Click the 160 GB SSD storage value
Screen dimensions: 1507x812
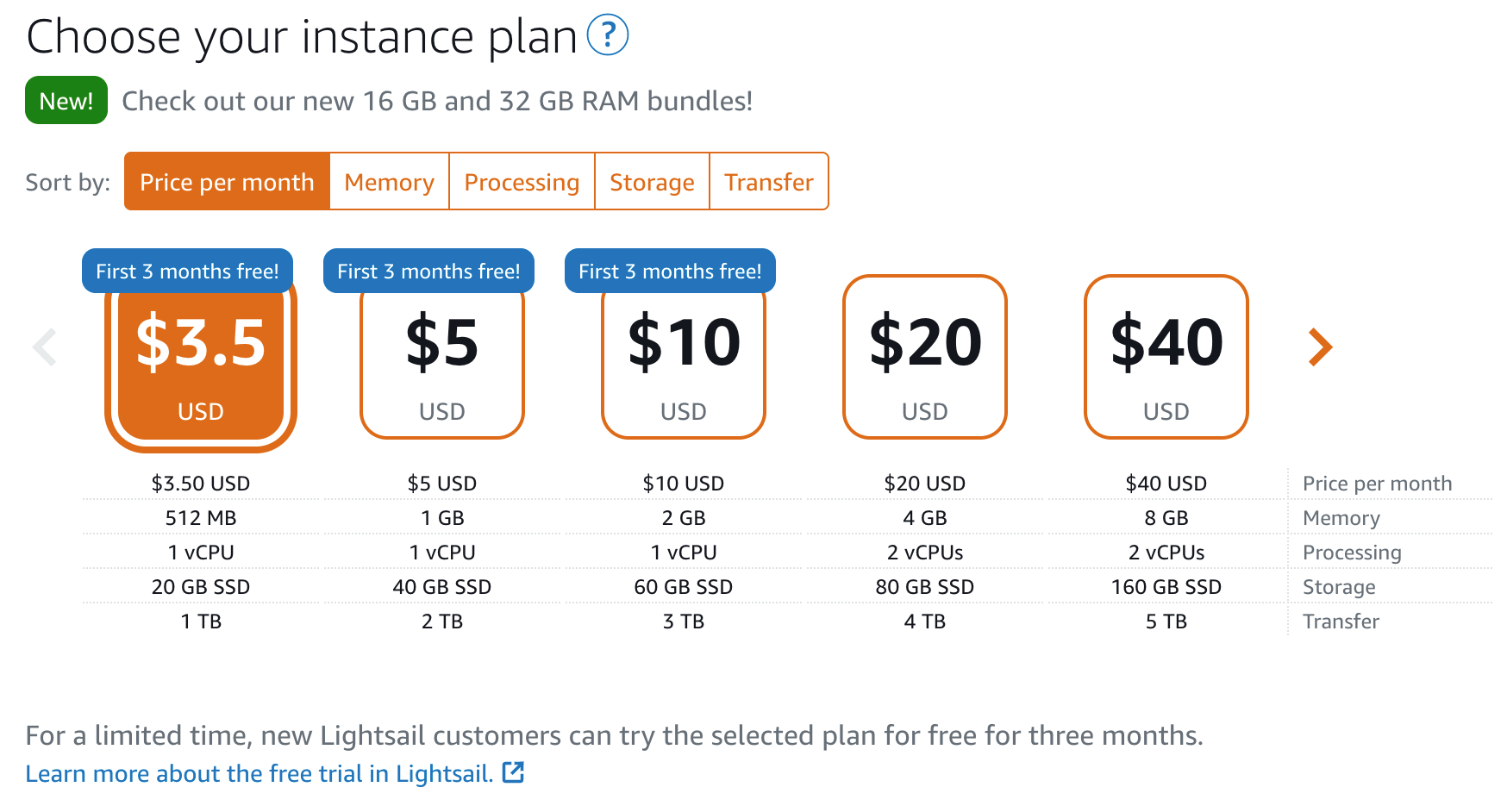(1166, 586)
